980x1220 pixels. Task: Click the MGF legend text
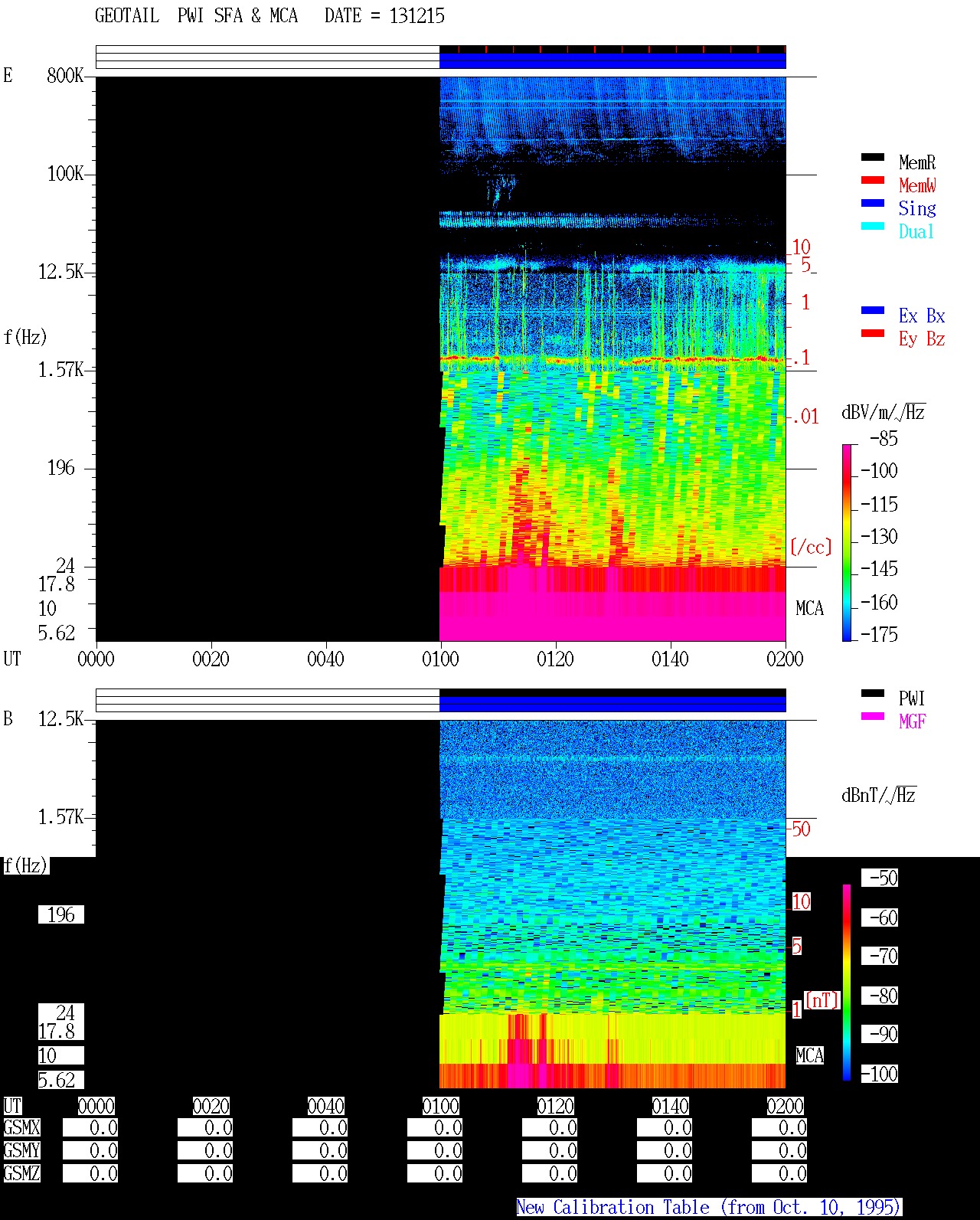(x=913, y=721)
